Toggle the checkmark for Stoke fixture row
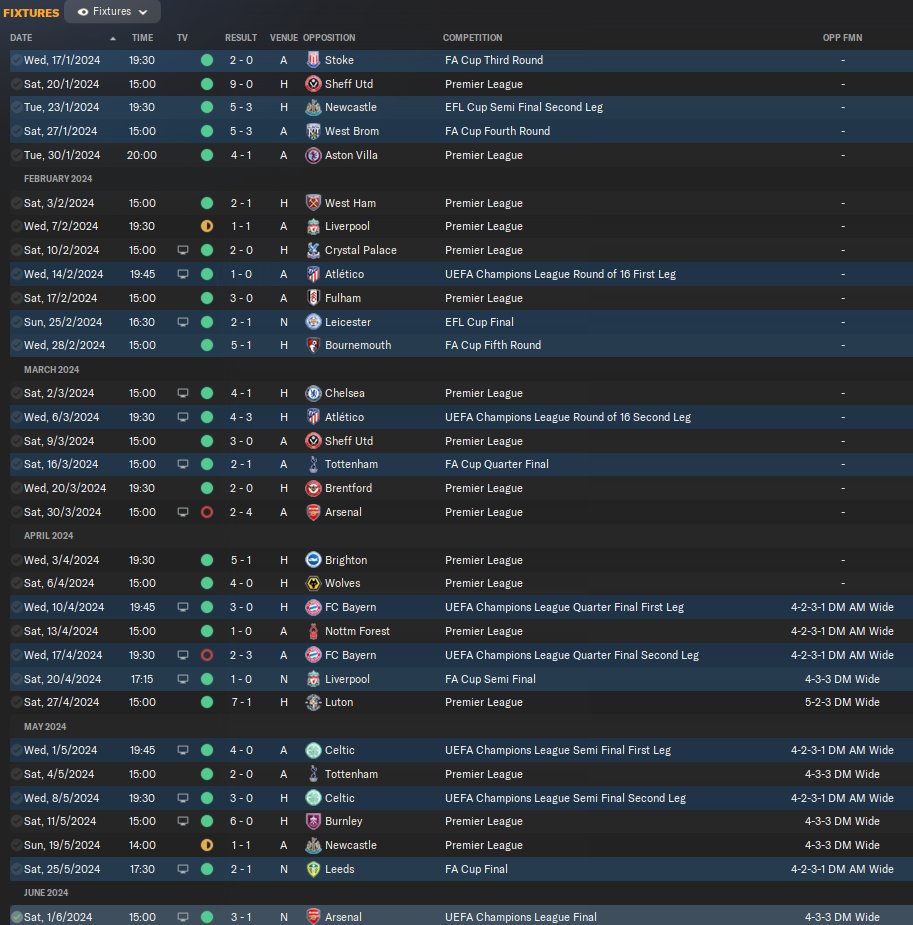 [17, 60]
